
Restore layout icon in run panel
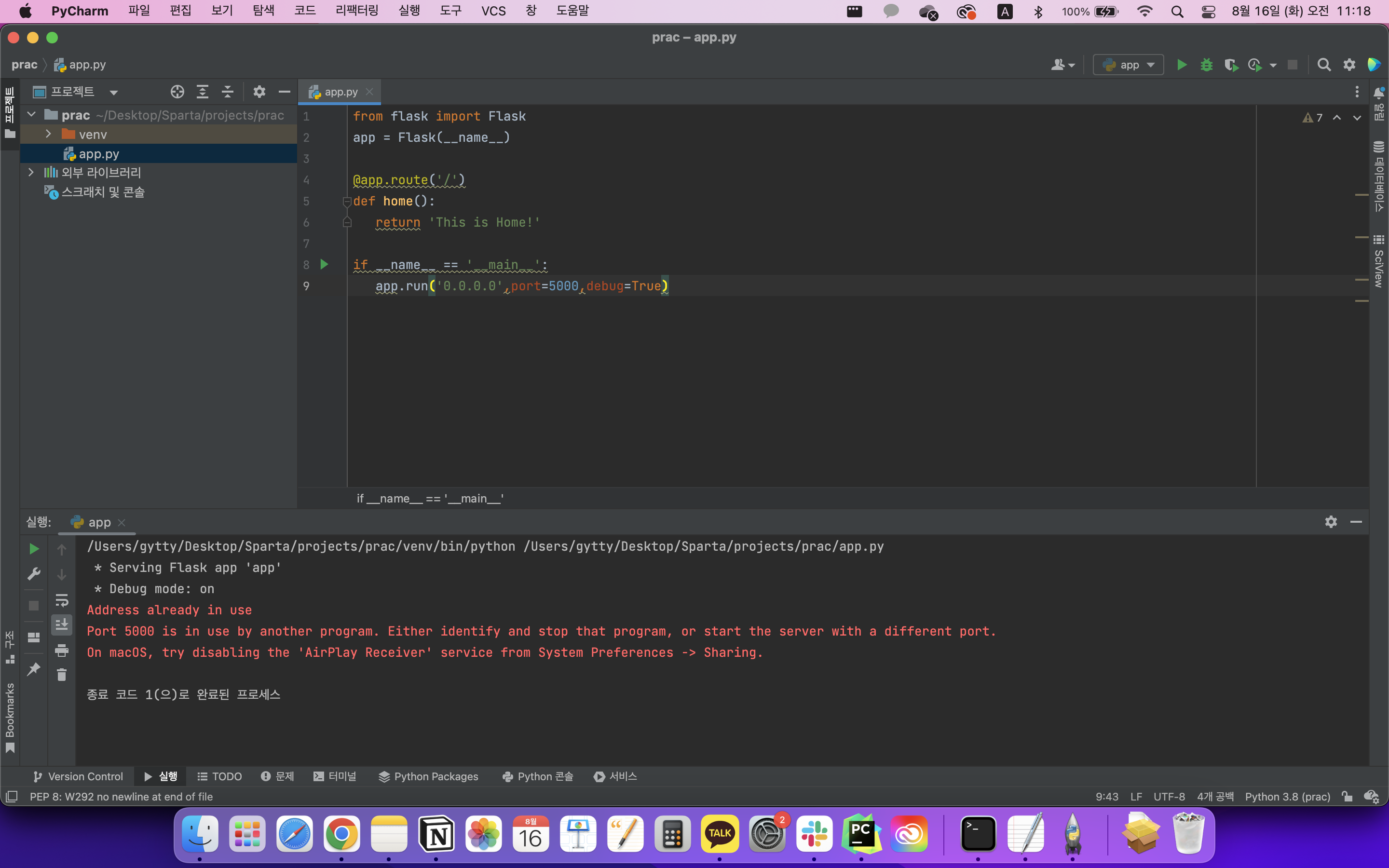tap(34, 637)
